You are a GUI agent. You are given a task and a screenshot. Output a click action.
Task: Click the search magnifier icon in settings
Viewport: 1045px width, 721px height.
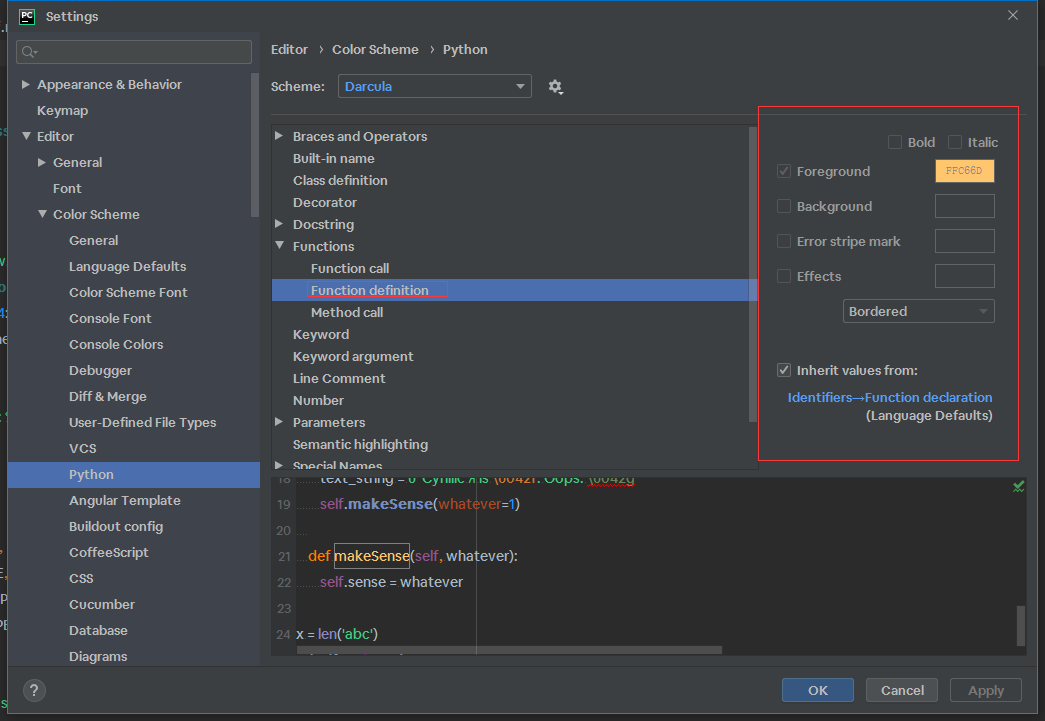click(29, 52)
